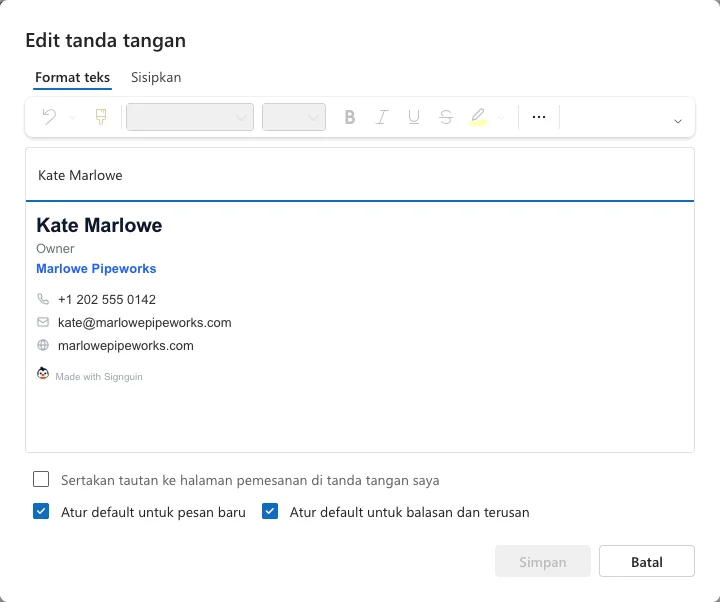The height and width of the screenshot is (602, 720).
Task: Apply the text highlight pen
Action: click(x=478, y=117)
